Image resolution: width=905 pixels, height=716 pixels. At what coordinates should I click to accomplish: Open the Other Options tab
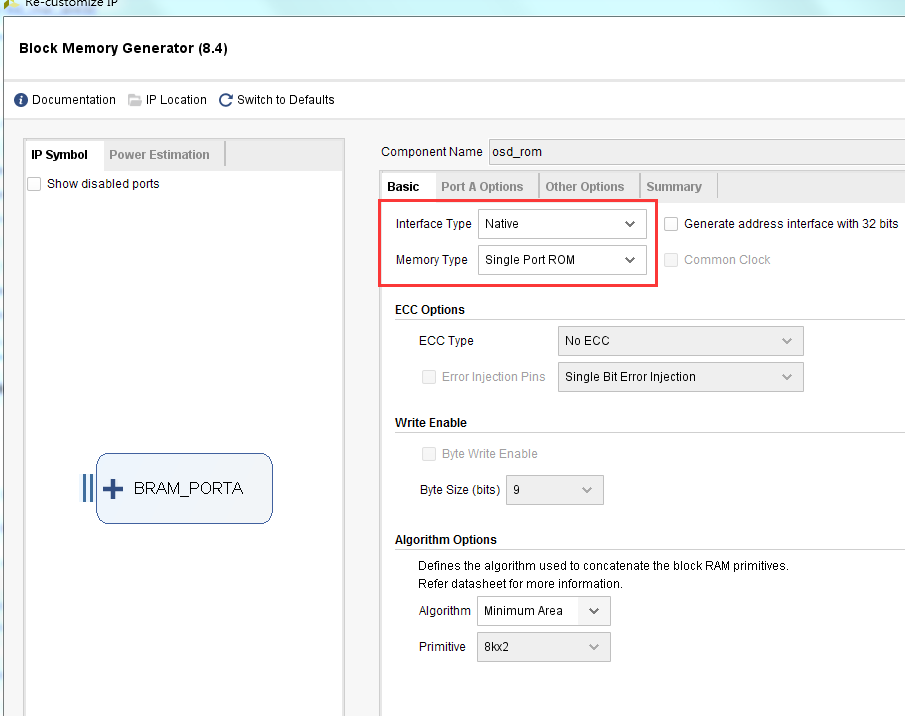point(584,187)
